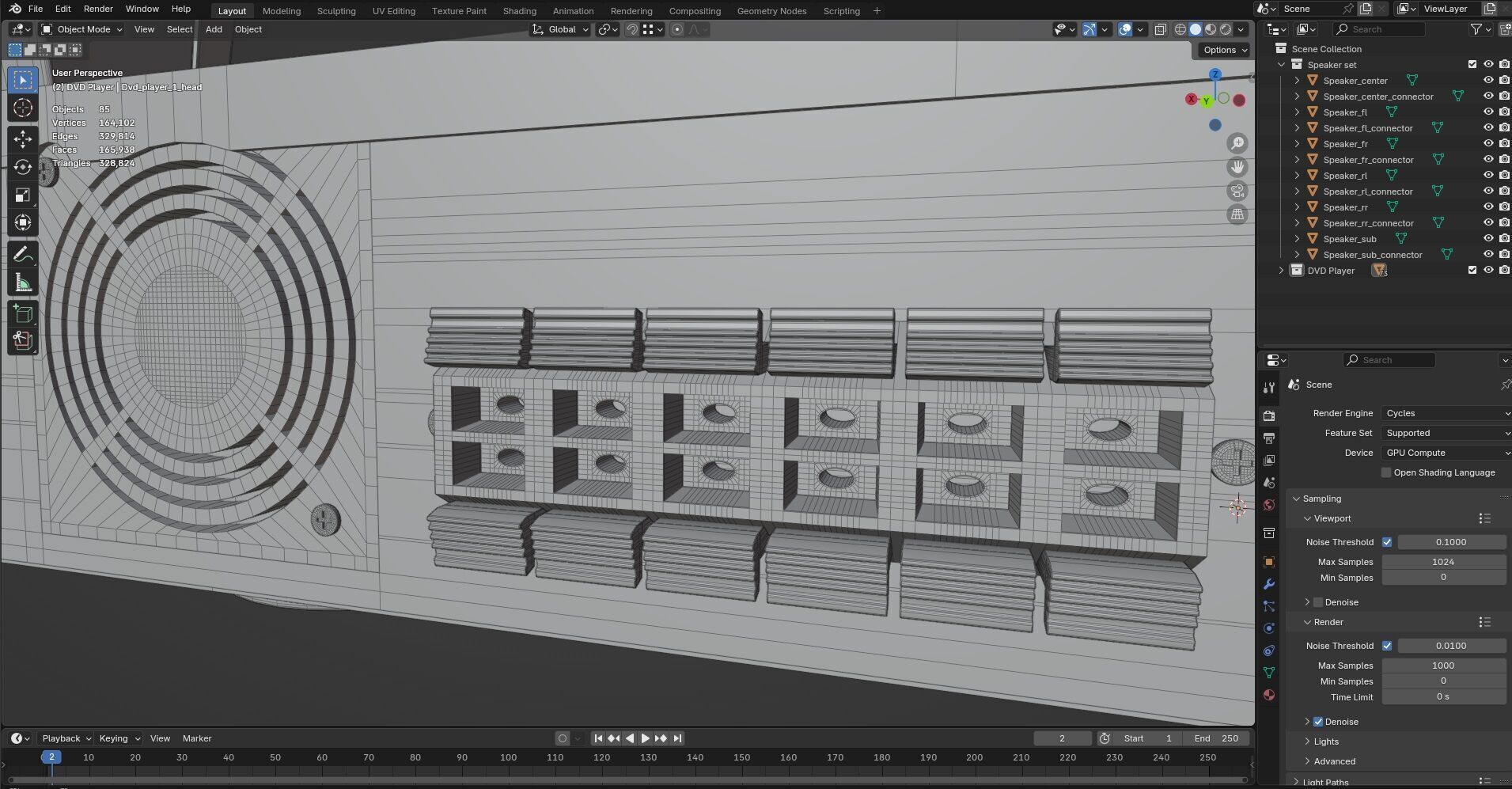Open the Feature Set dropdown
Screen dimensions: 1512x789
[x=1446, y=433]
